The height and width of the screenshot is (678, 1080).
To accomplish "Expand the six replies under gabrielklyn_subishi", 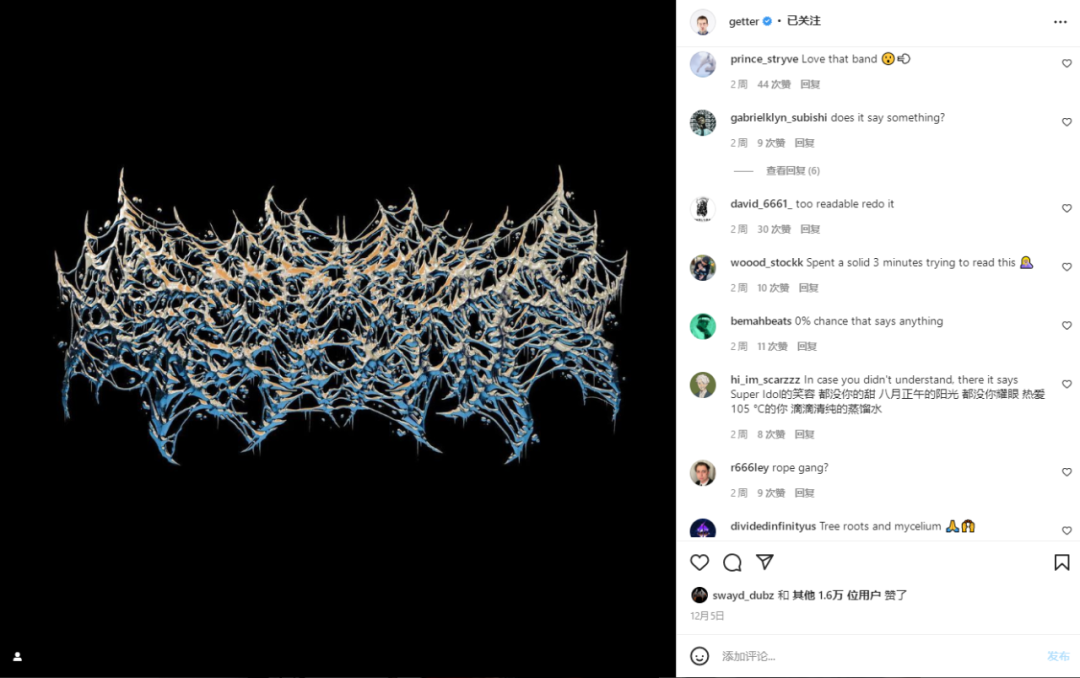I will 793,170.
